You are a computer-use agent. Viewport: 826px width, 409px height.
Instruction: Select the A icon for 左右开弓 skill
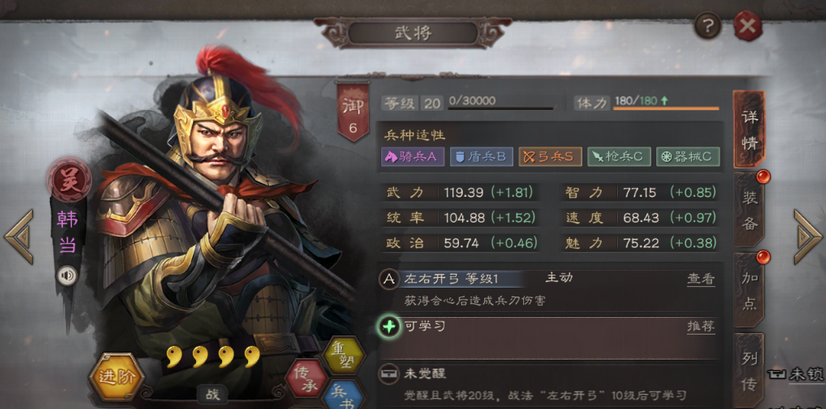click(389, 279)
